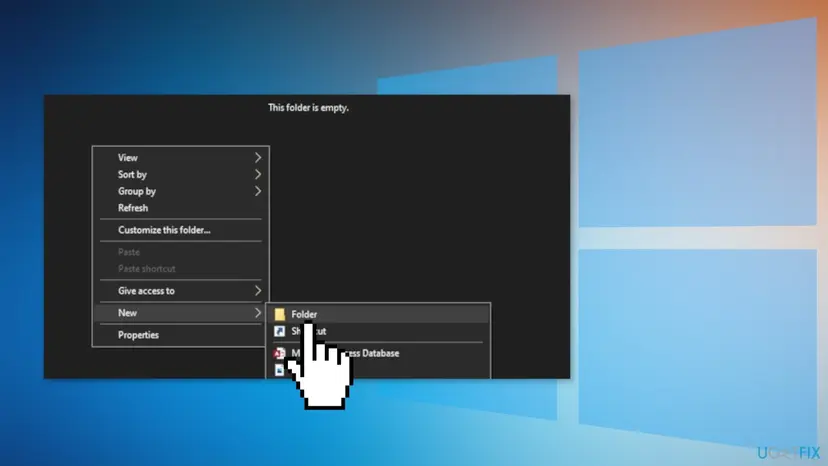
Task: Open Give access to entry
Action: (x=181, y=291)
